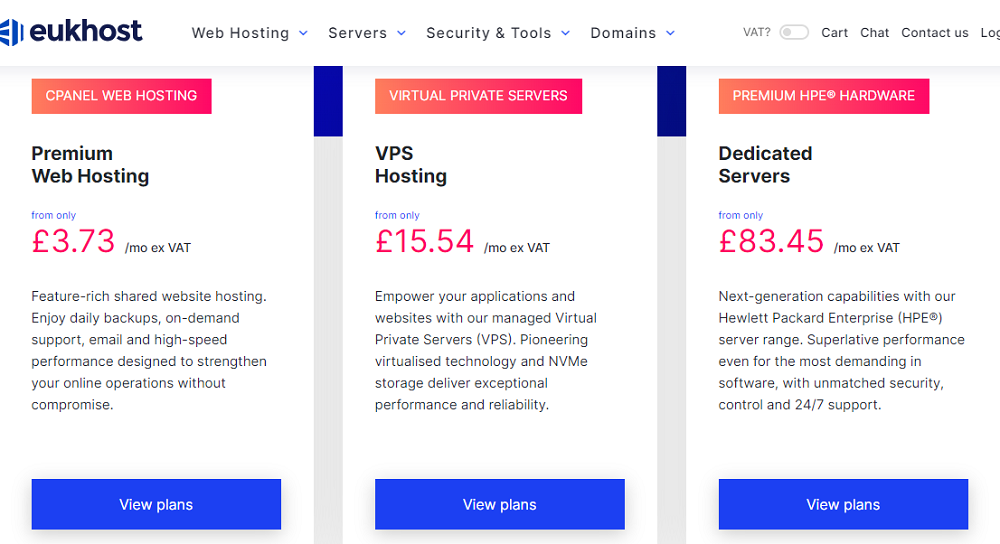Go to the Cart link
Screen dimensions: 1000x544
(834, 33)
